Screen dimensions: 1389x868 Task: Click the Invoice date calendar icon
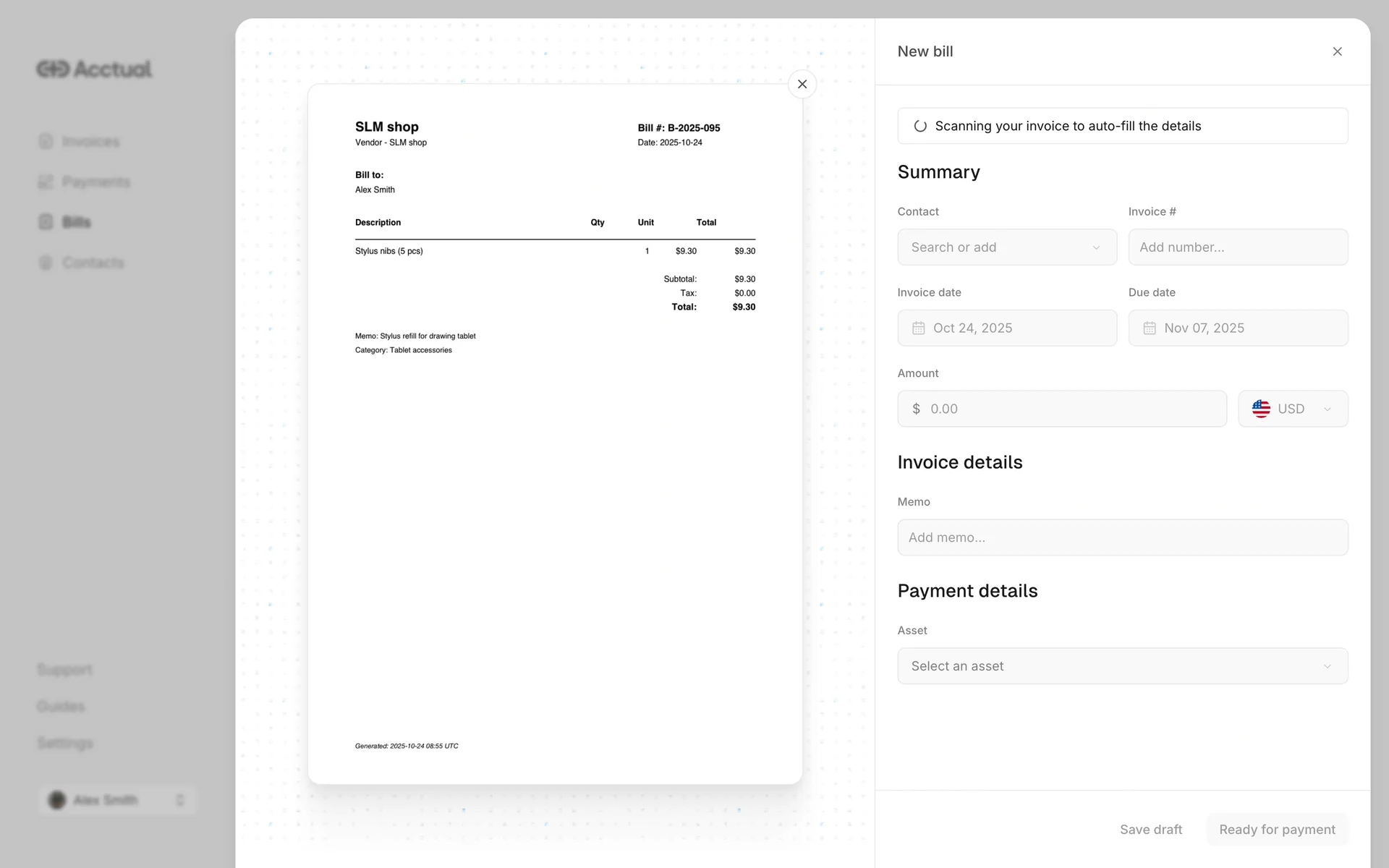(x=918, y=328)
